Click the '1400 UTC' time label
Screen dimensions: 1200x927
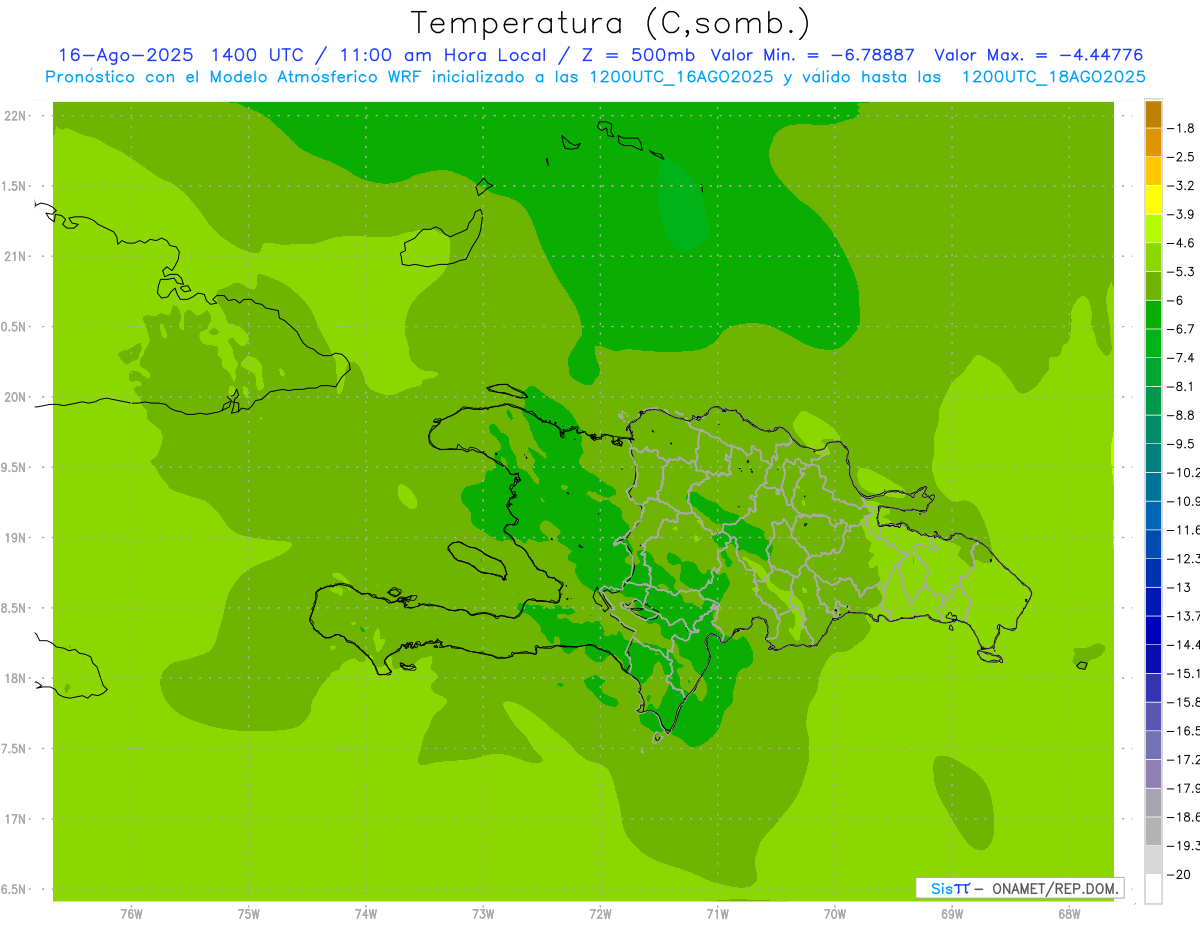point(255,55)
